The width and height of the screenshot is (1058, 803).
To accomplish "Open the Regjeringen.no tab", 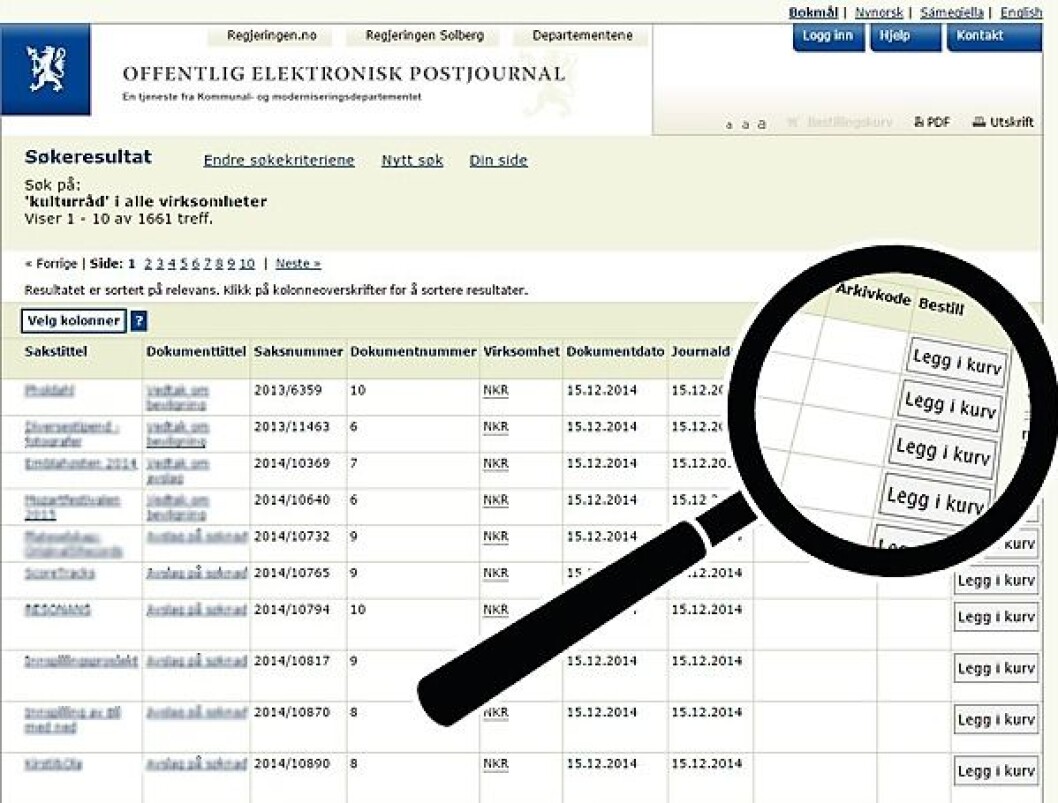I will pyautogui.click(x=271, y=36).
